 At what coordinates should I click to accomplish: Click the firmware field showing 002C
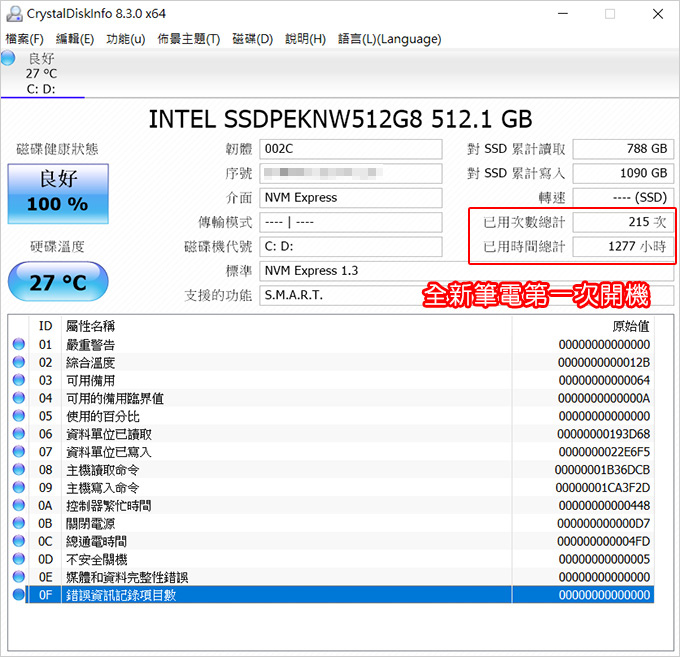[350, 149]
